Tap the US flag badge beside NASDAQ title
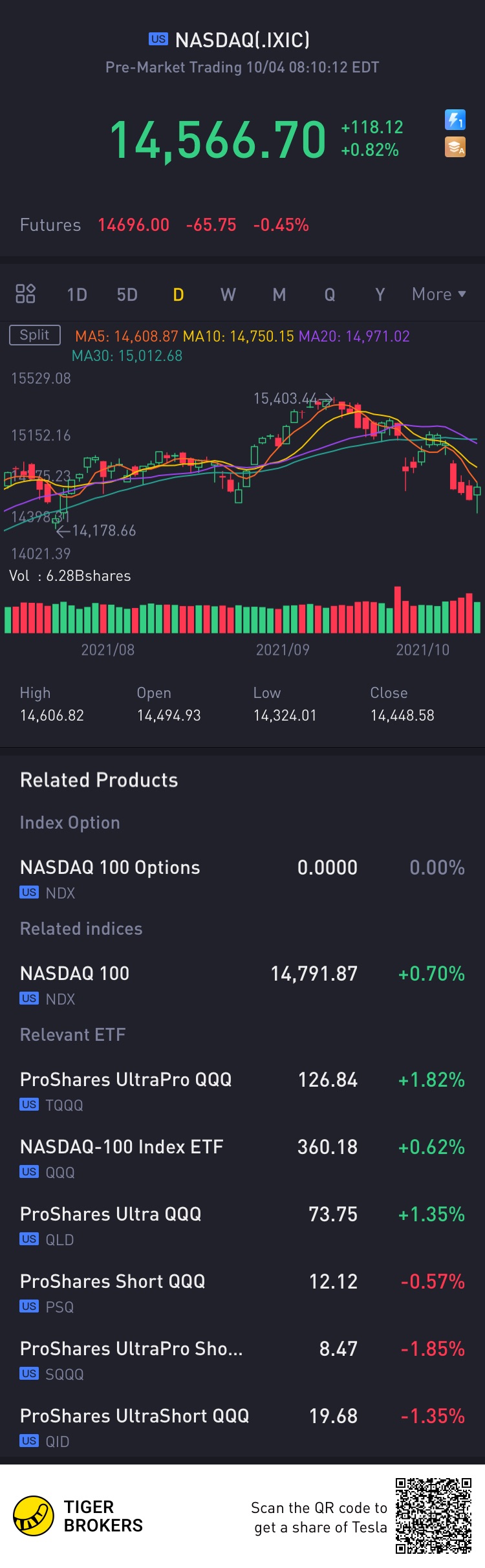The width and height of the screenshot is (485, 1568). pyautogui.click(x=158, y=39)
